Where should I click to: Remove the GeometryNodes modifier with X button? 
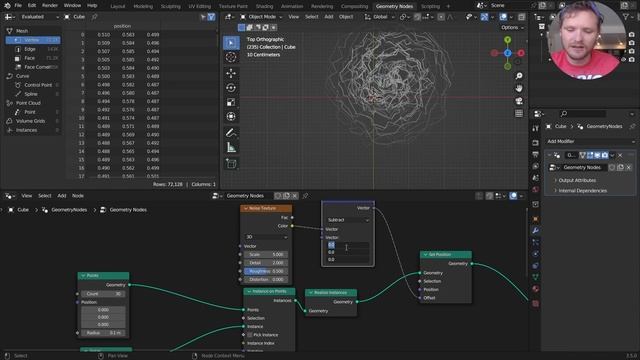point(620,155)
